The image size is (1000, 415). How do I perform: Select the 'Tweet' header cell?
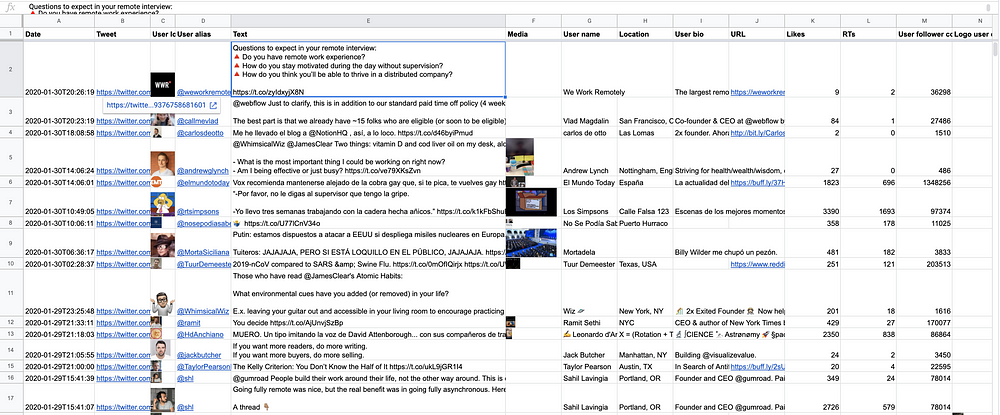122,34
